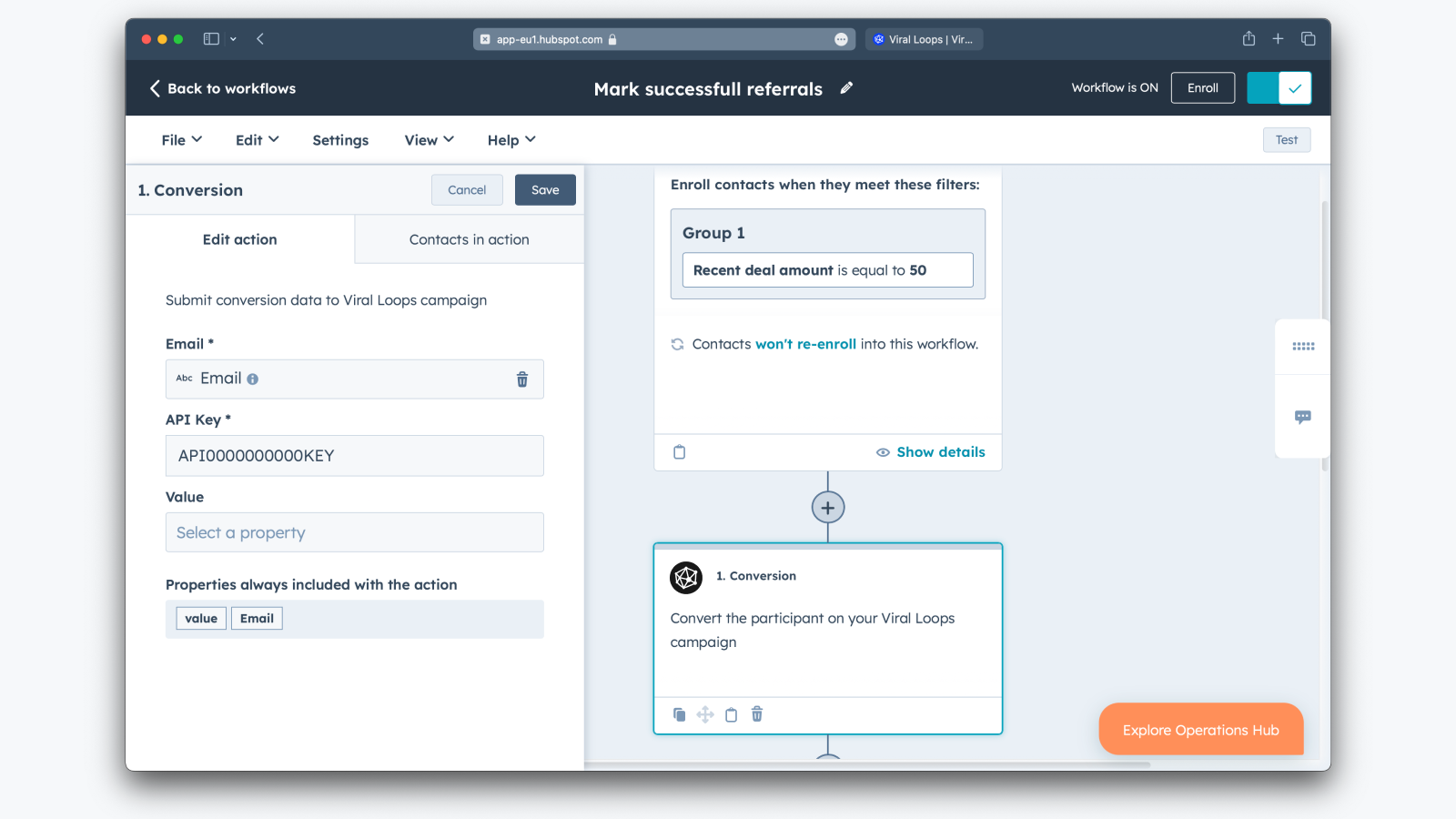The image size is (1456, 819).
Task: Click the Viral Loops logo on the Conversion card
Action: coord(686,578)
